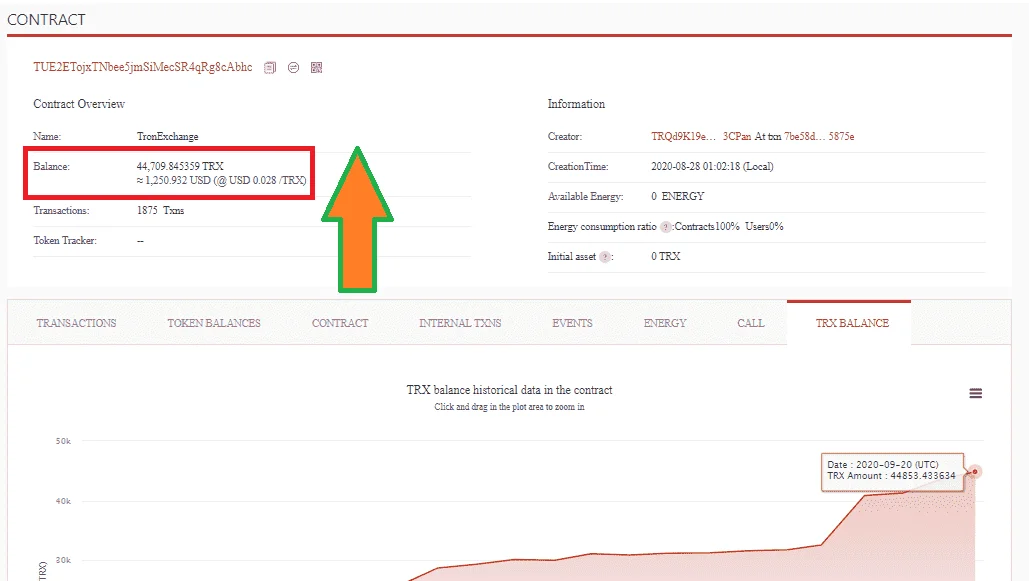
Task: Open the TOKEN BALANCES tab
Action: coord(214,323)
